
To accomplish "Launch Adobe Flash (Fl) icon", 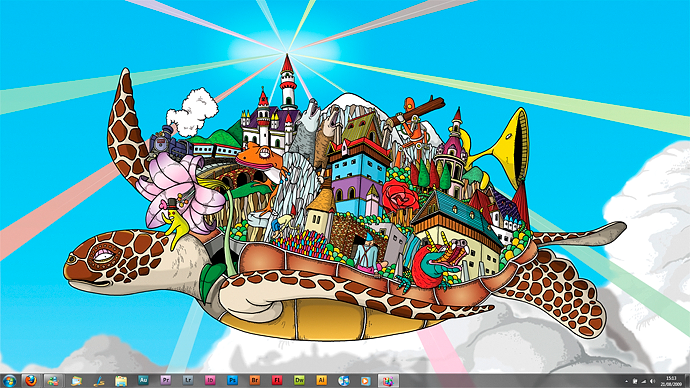I will pos(277,380).
